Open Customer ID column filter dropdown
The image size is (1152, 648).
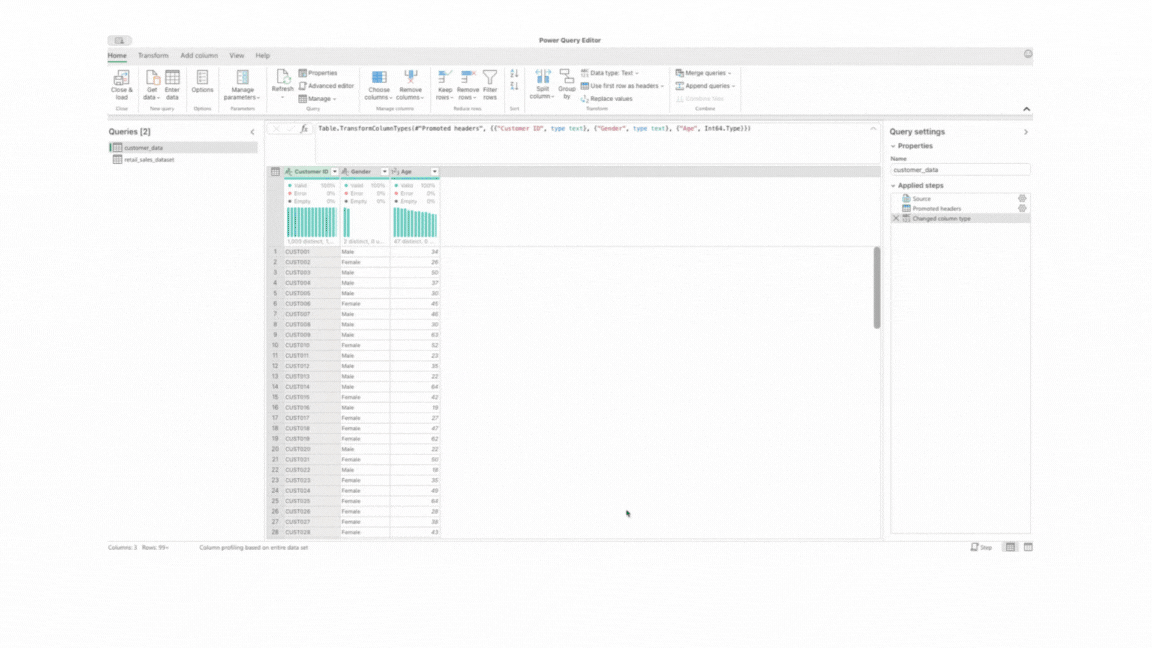(334, 172)
